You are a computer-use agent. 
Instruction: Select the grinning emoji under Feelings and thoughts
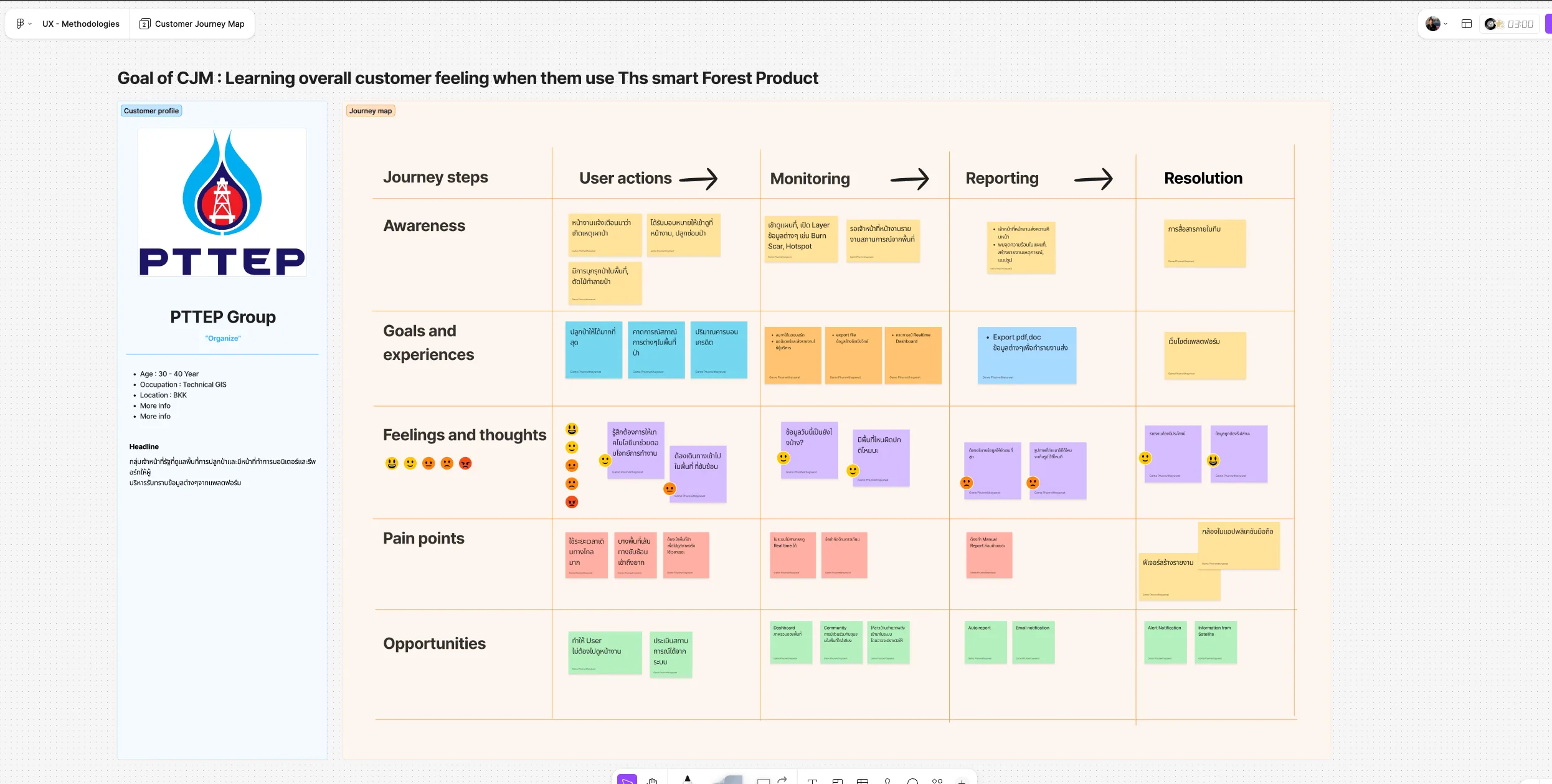point(392,463)
